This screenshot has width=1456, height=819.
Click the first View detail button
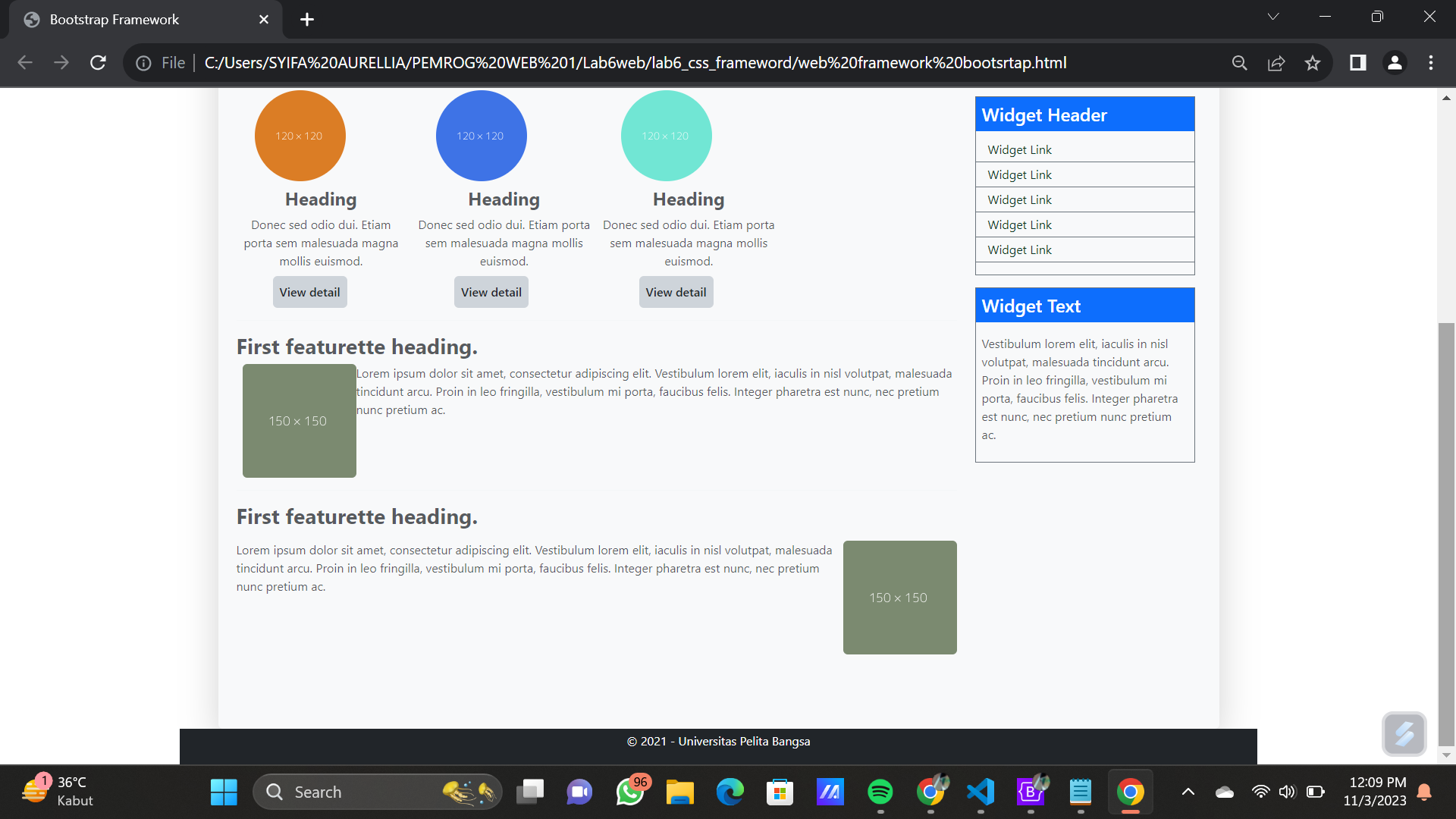pyautogui.click(x=309, y=292)
